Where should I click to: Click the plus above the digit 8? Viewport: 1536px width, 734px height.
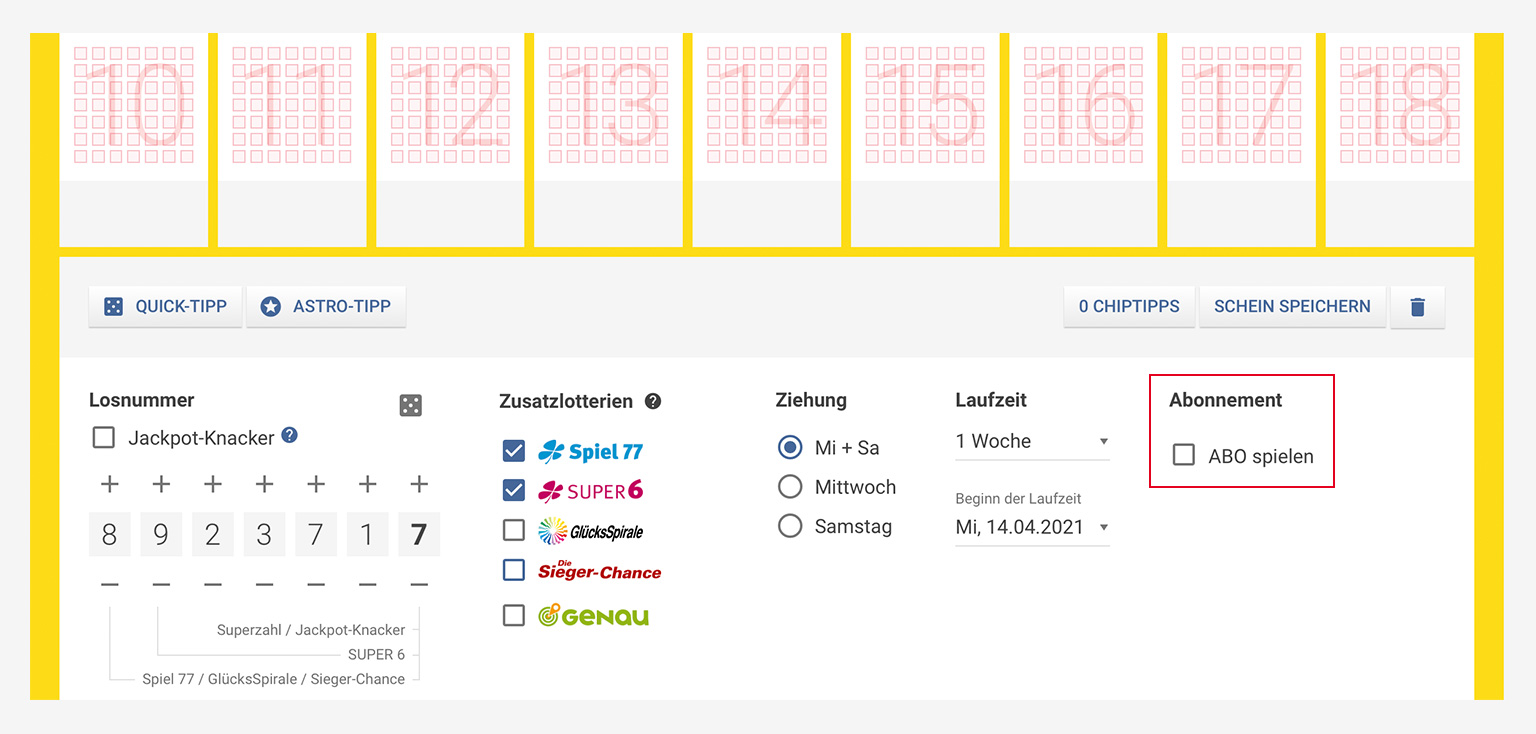click(x=110, y=485)
